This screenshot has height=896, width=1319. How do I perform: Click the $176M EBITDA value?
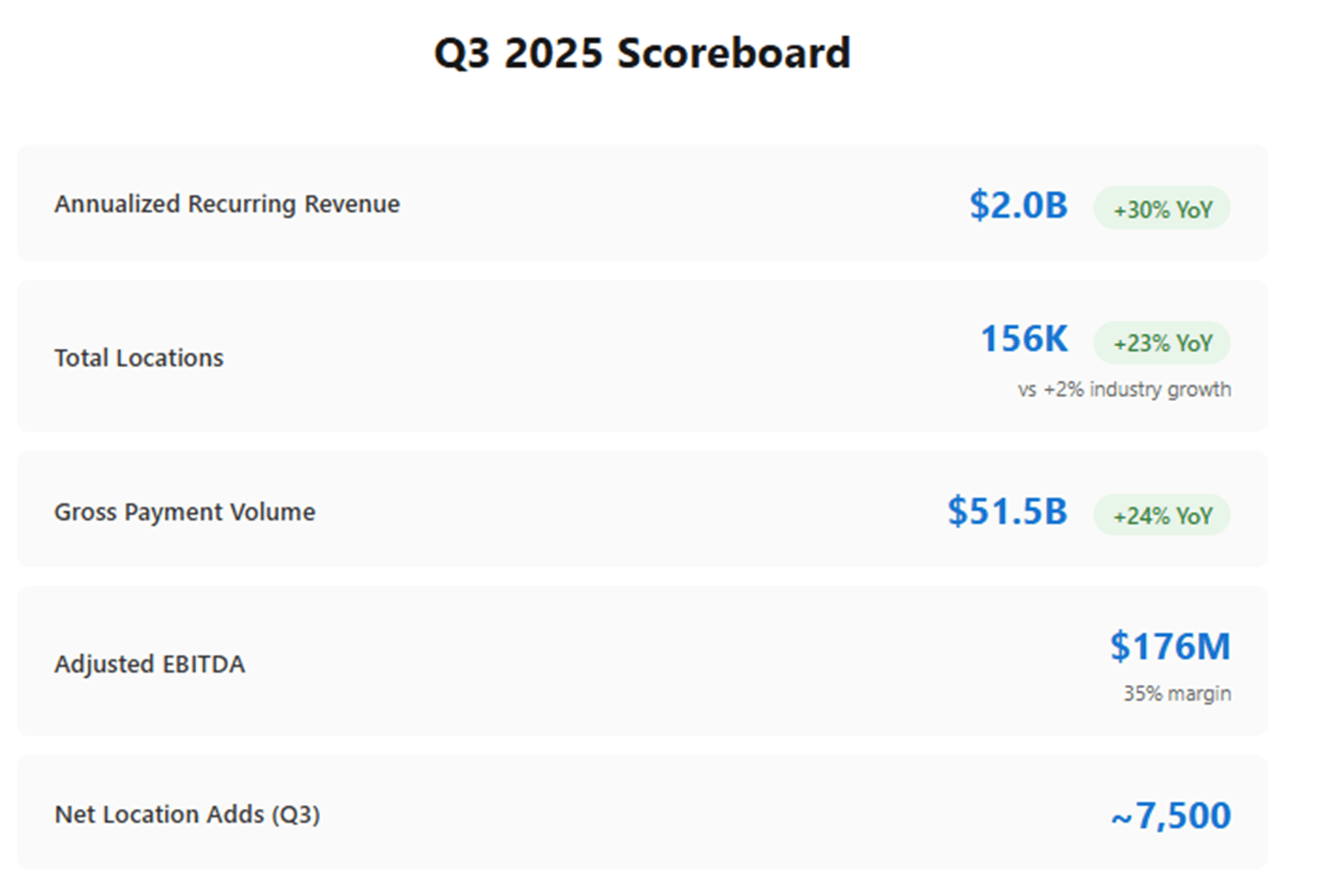pyautogui.click(x=1171, y=647)
